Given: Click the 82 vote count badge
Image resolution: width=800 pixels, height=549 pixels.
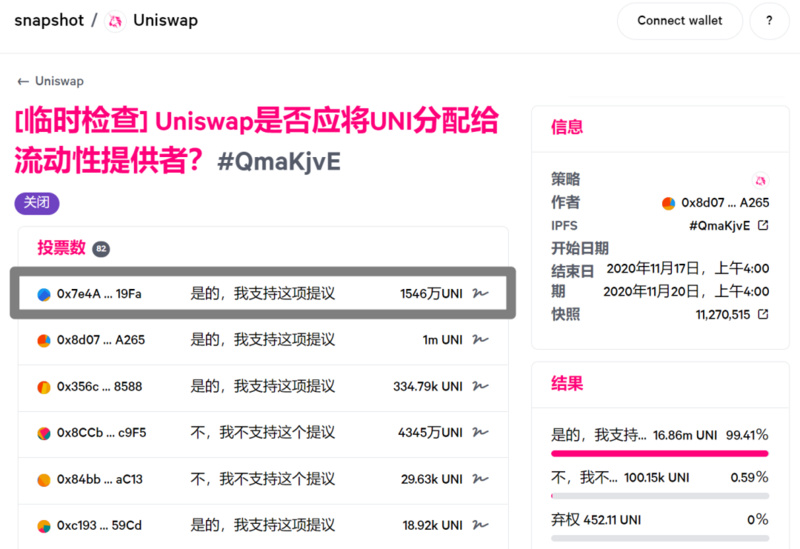Looking at the screenshot, I should point(101,249).
